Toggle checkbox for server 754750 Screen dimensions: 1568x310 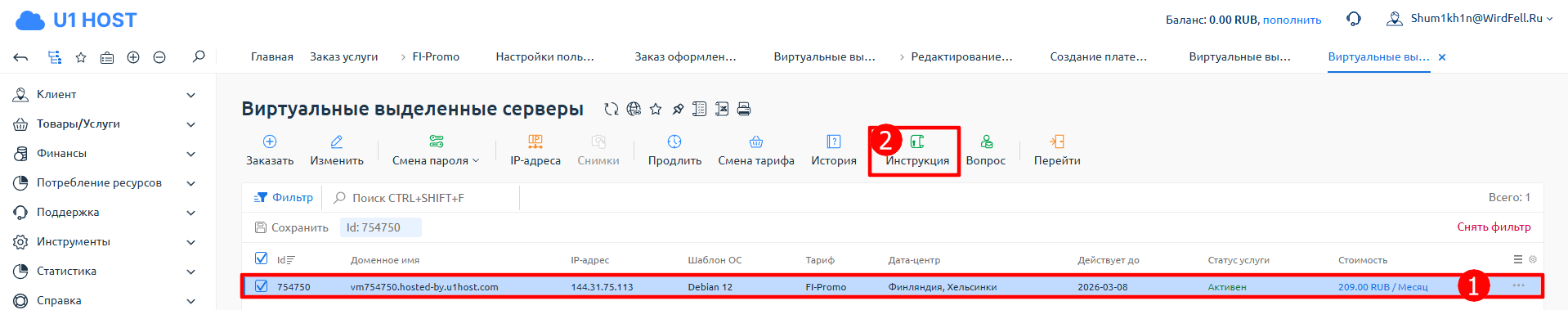[x=262, y=286]
